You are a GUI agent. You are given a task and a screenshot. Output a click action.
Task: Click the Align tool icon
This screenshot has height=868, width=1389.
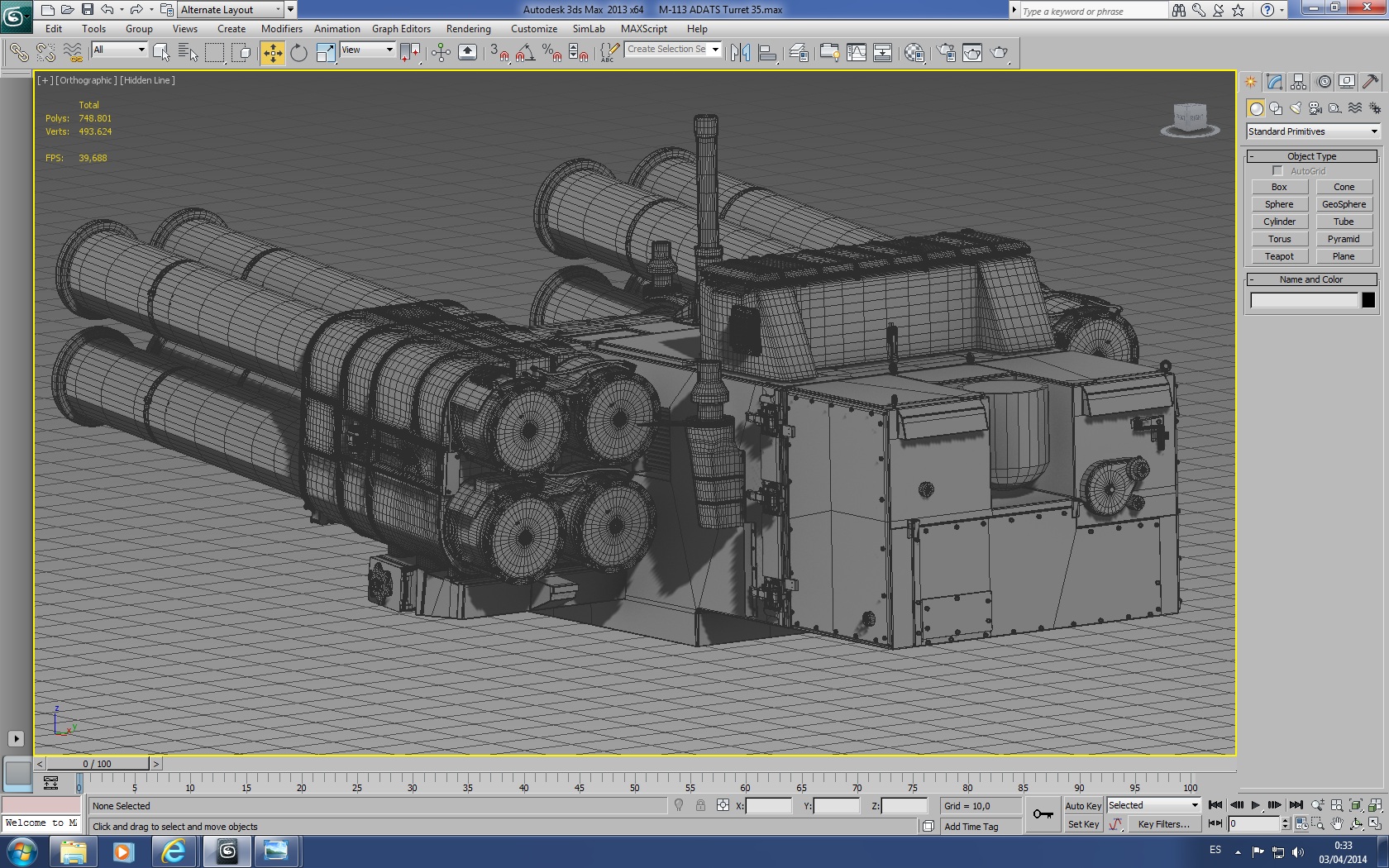(767, 53)
